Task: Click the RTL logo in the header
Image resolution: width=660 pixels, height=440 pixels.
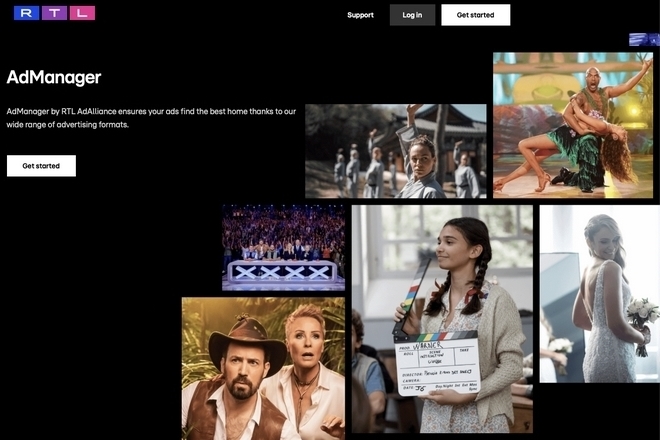Action: point(54,13)
